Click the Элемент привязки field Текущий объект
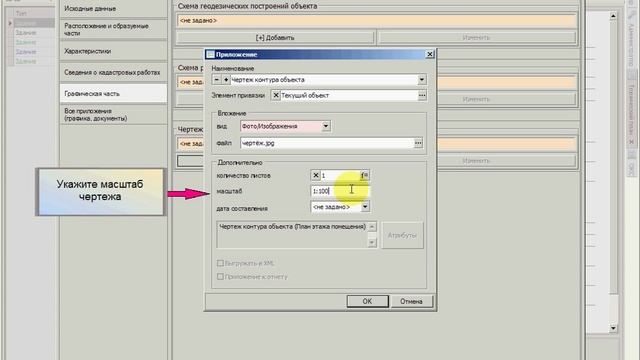 point(349,95)
